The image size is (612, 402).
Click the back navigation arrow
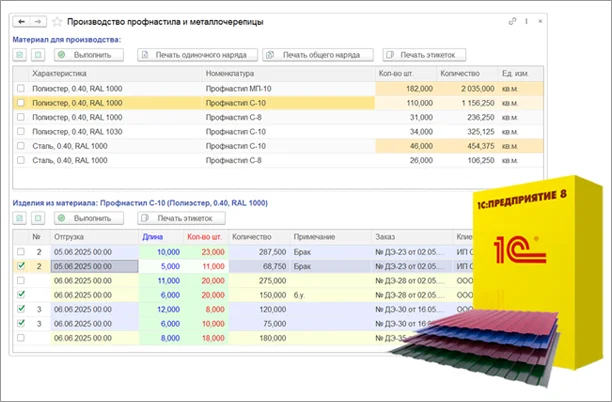[x=21, y=21]
